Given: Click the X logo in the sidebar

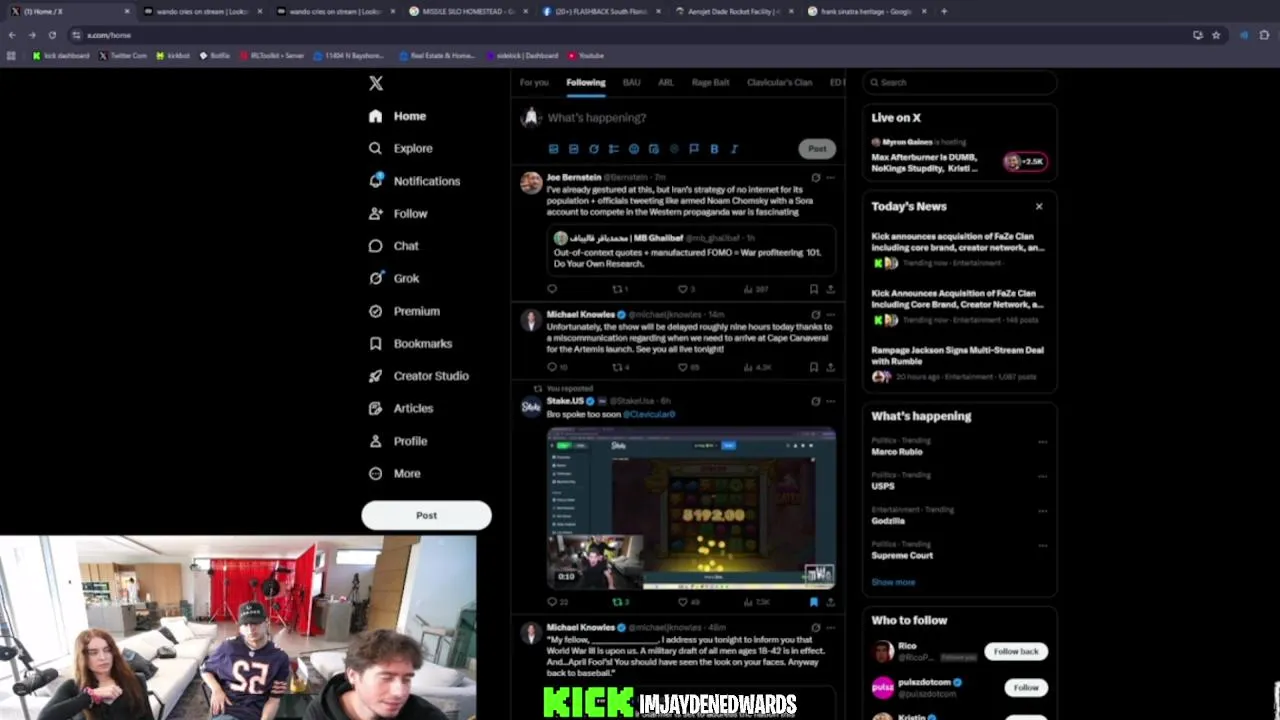Looking at the screenshot, I should pyautogui.click(x=376, y=83).
